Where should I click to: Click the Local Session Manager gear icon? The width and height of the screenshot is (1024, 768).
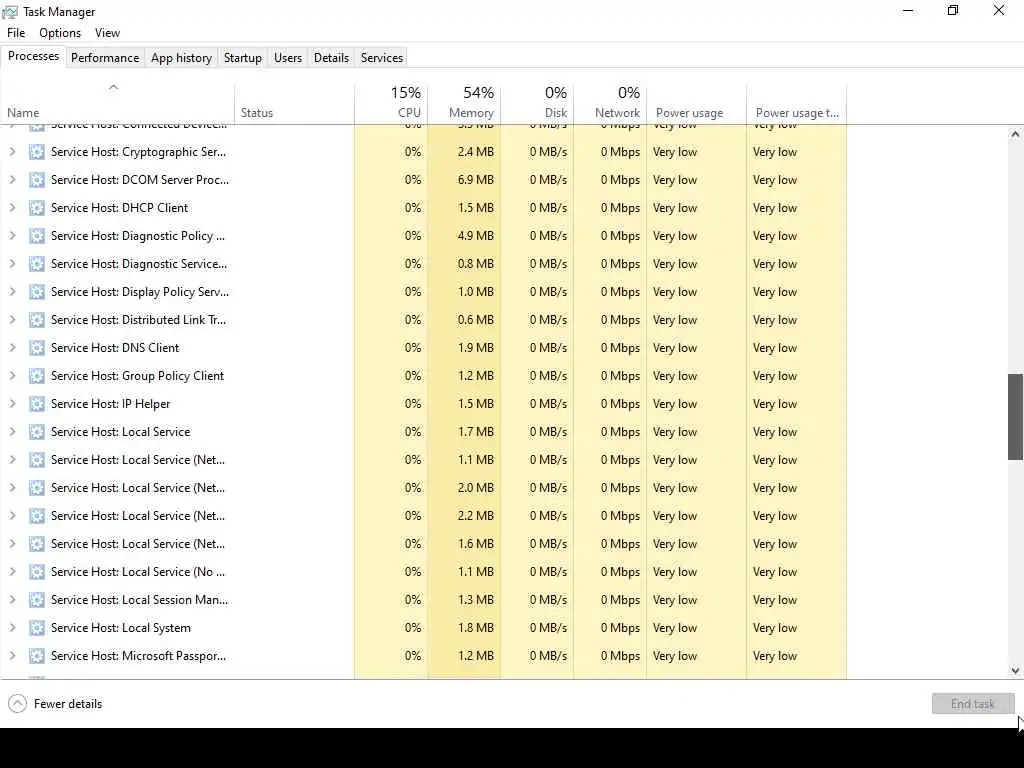click(x=37, y=600)
